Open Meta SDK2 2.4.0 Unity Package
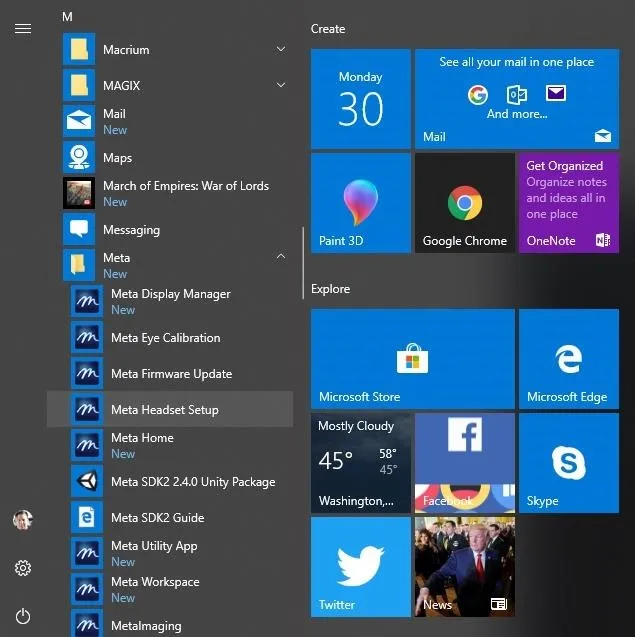Viewport: 635px width, 637px height. (170, 481)
